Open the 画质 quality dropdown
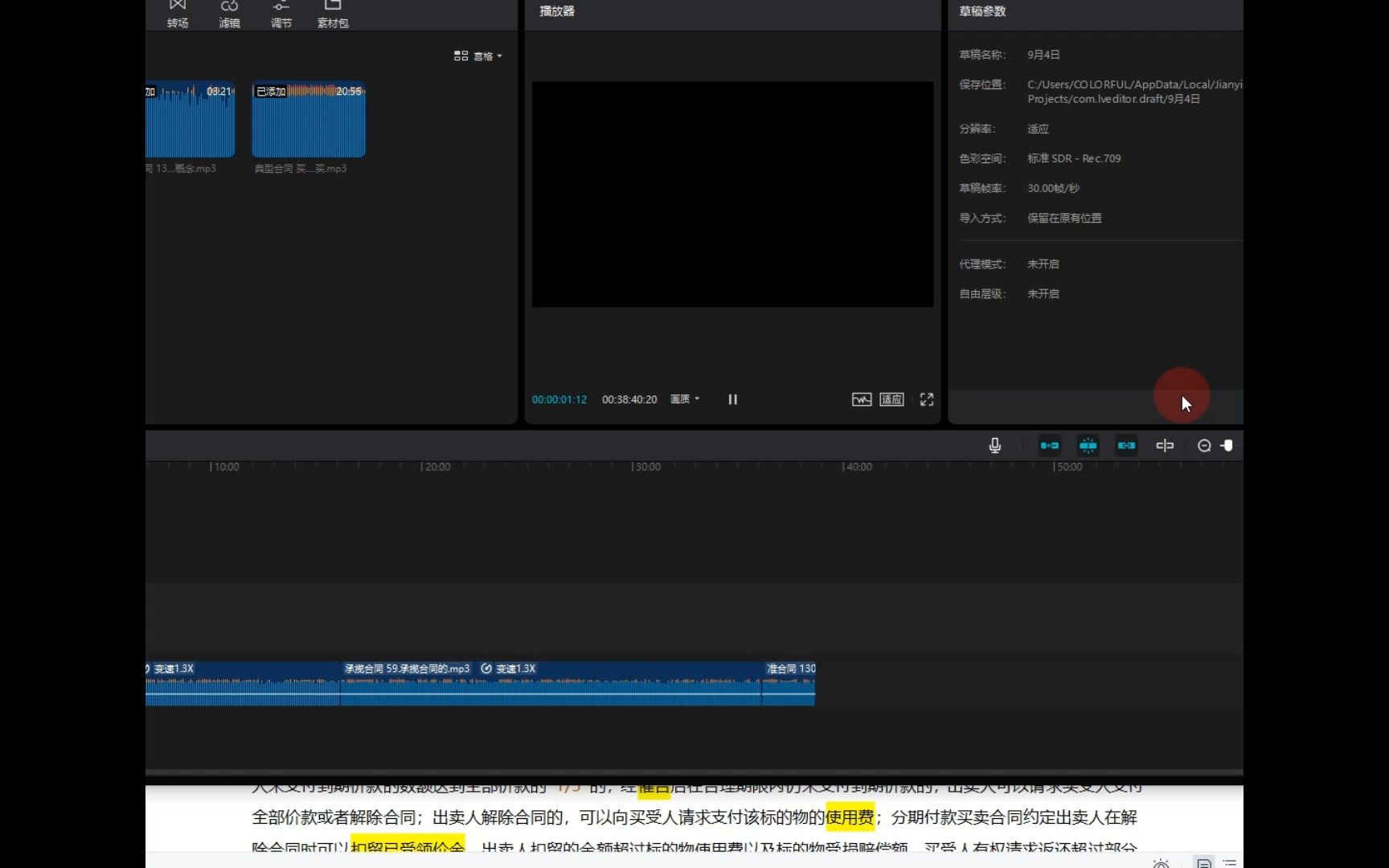The width and height of the screenshot is (1389, 868). click(685, 399)
